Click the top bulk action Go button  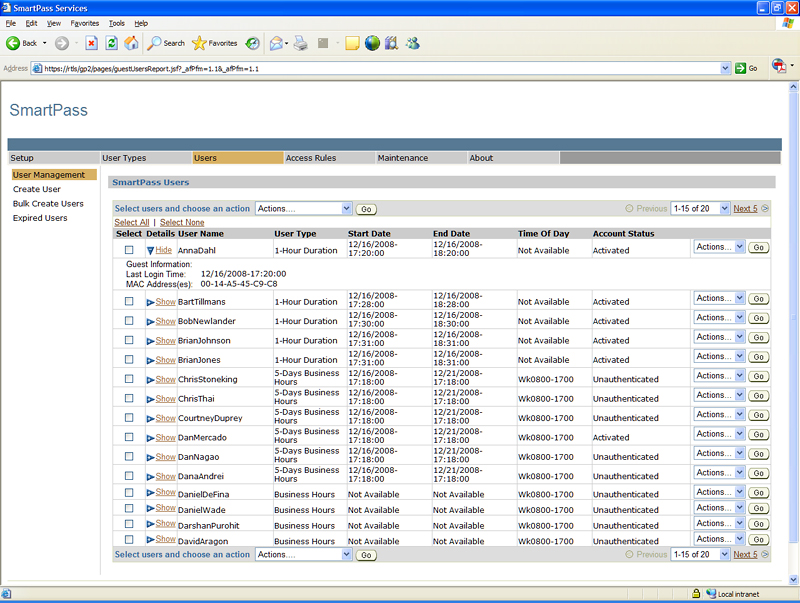[x=366, y=209]
